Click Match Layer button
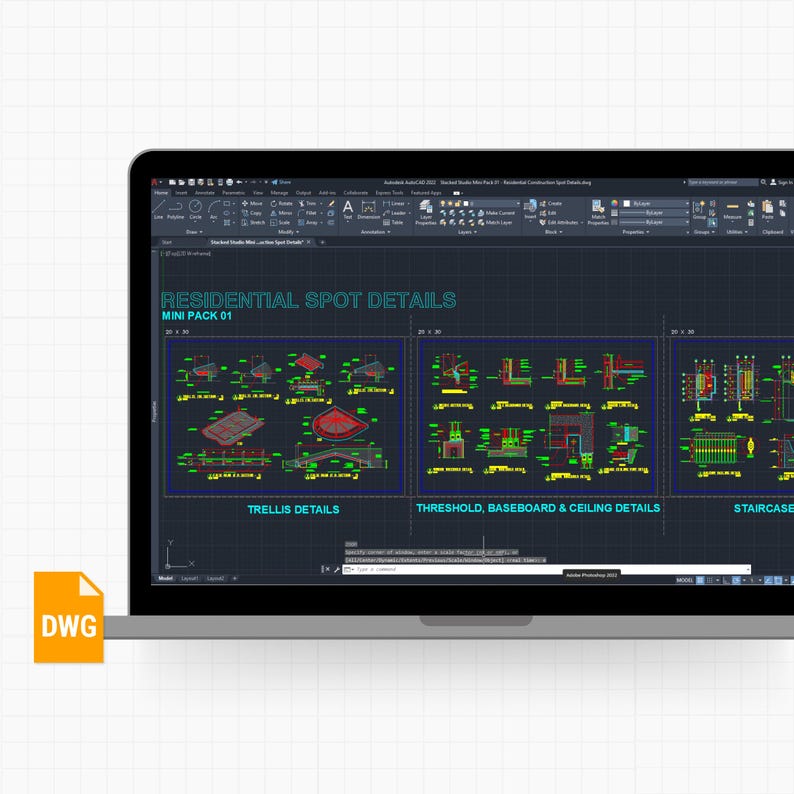This screenshot has height=794, width=794. 495,222
